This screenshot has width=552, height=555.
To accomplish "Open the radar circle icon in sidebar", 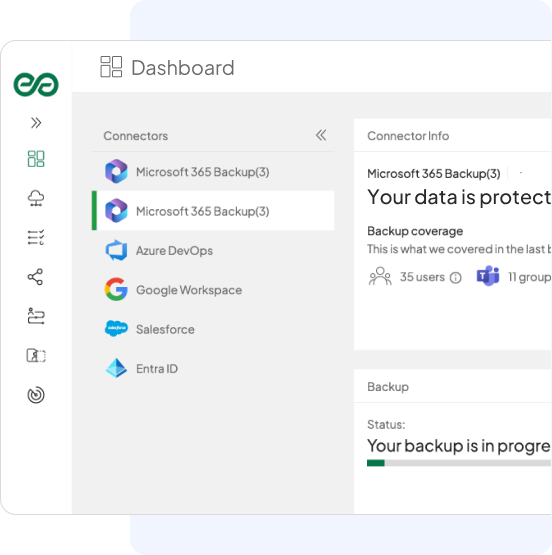I will point(36,395).
